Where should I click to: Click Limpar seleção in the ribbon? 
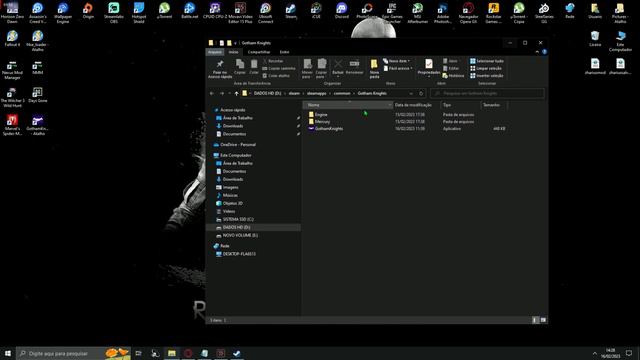click(486, 69)
